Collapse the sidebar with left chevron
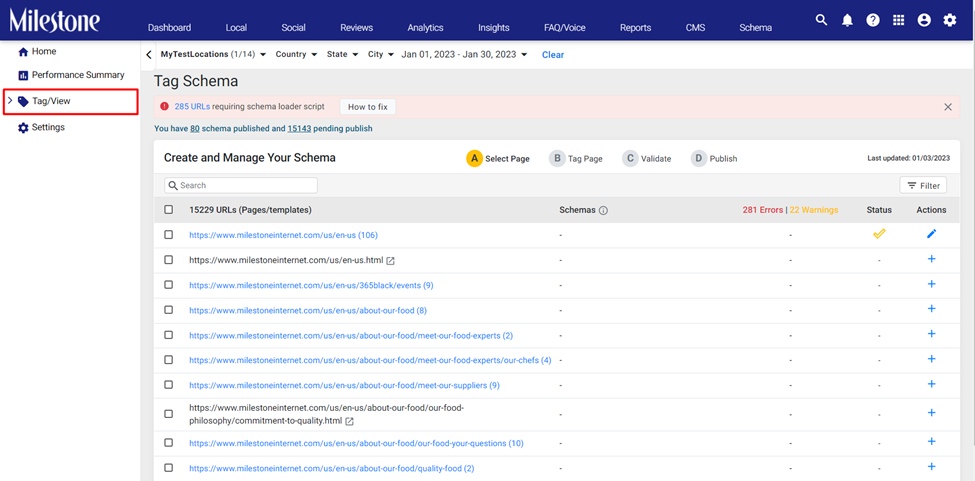 click(x=149, y=55)
